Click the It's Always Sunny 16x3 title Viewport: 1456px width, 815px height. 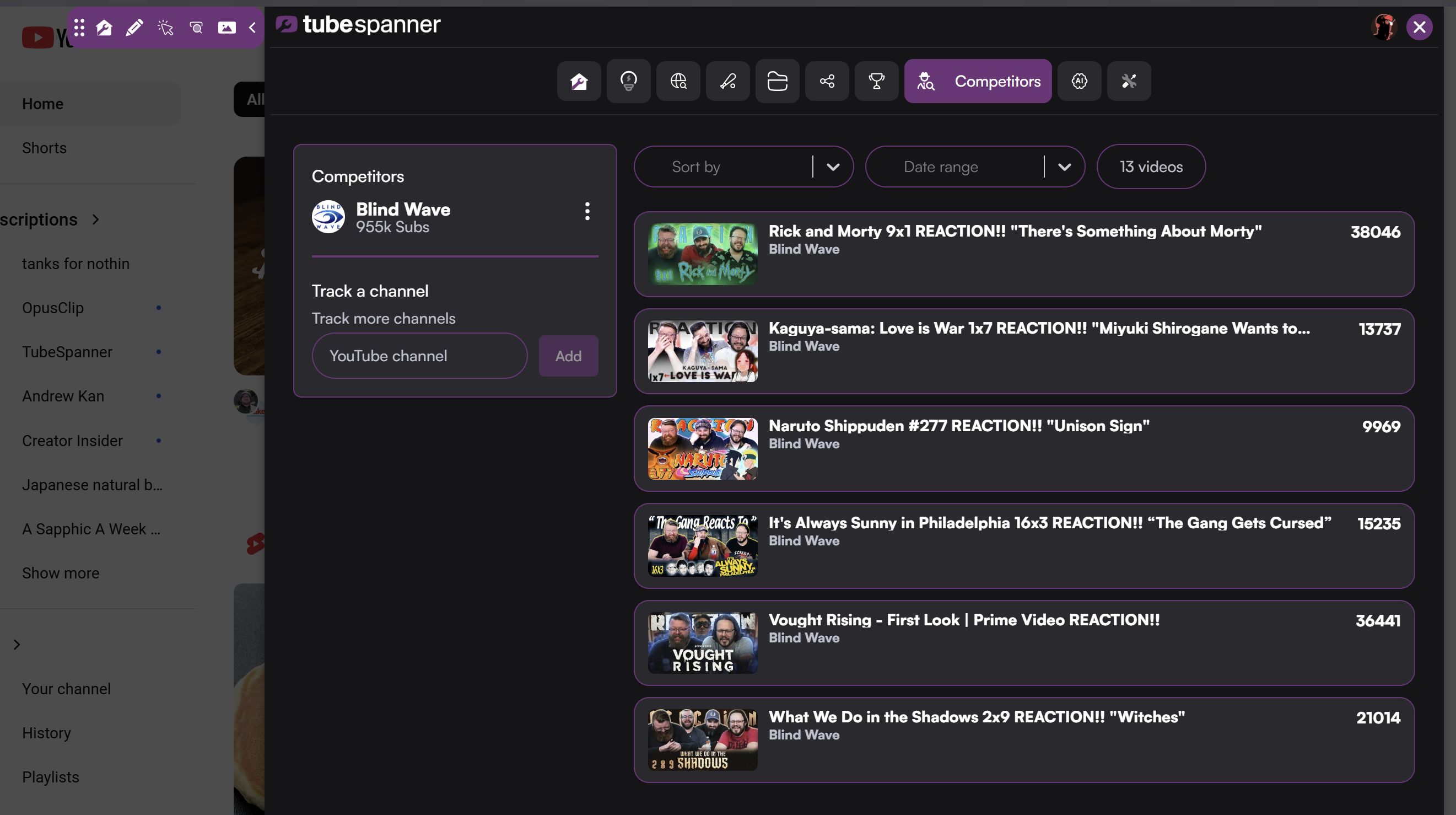coord(1050,523)
